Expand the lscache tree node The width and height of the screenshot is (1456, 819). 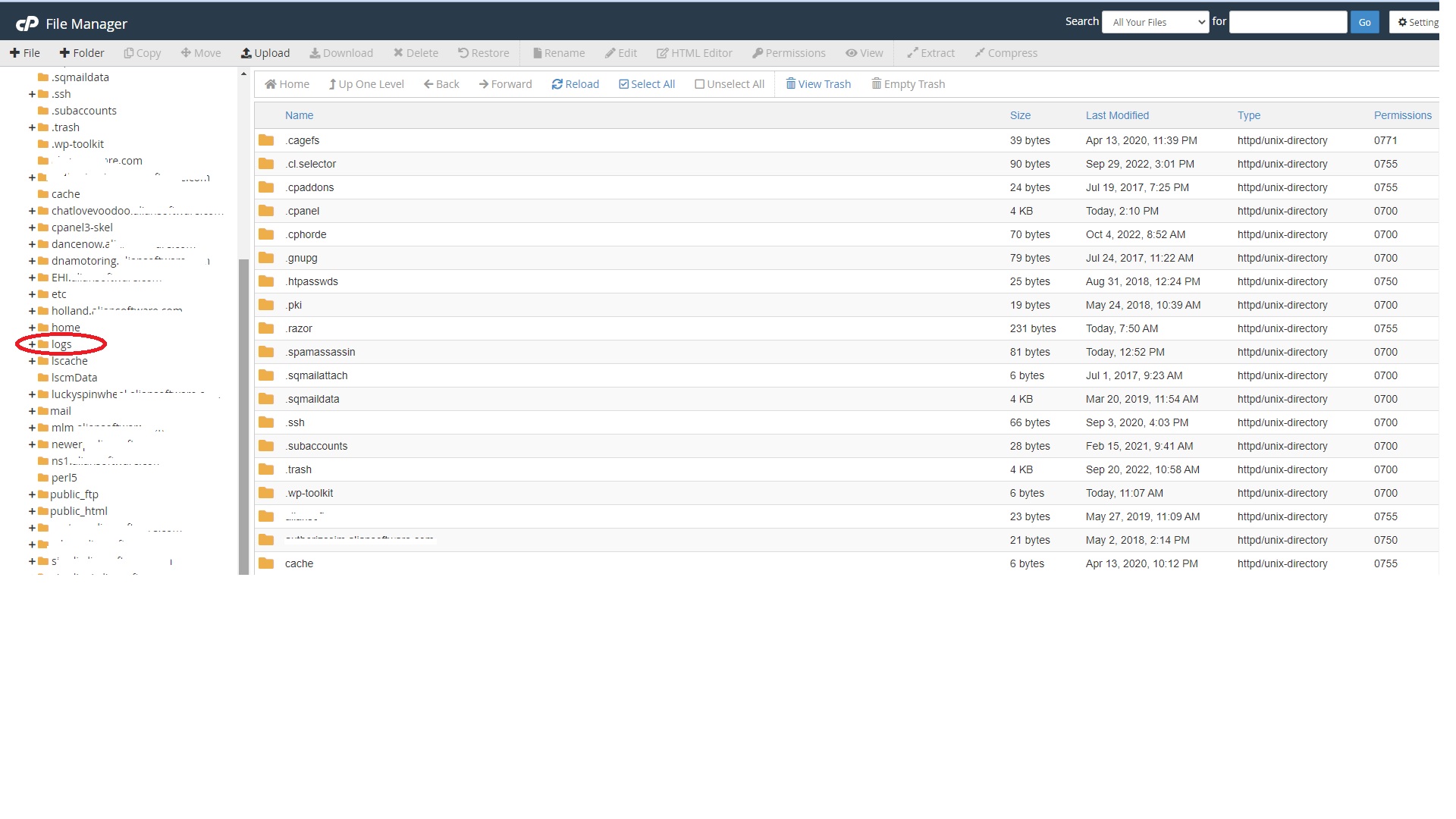coord(32,361)
